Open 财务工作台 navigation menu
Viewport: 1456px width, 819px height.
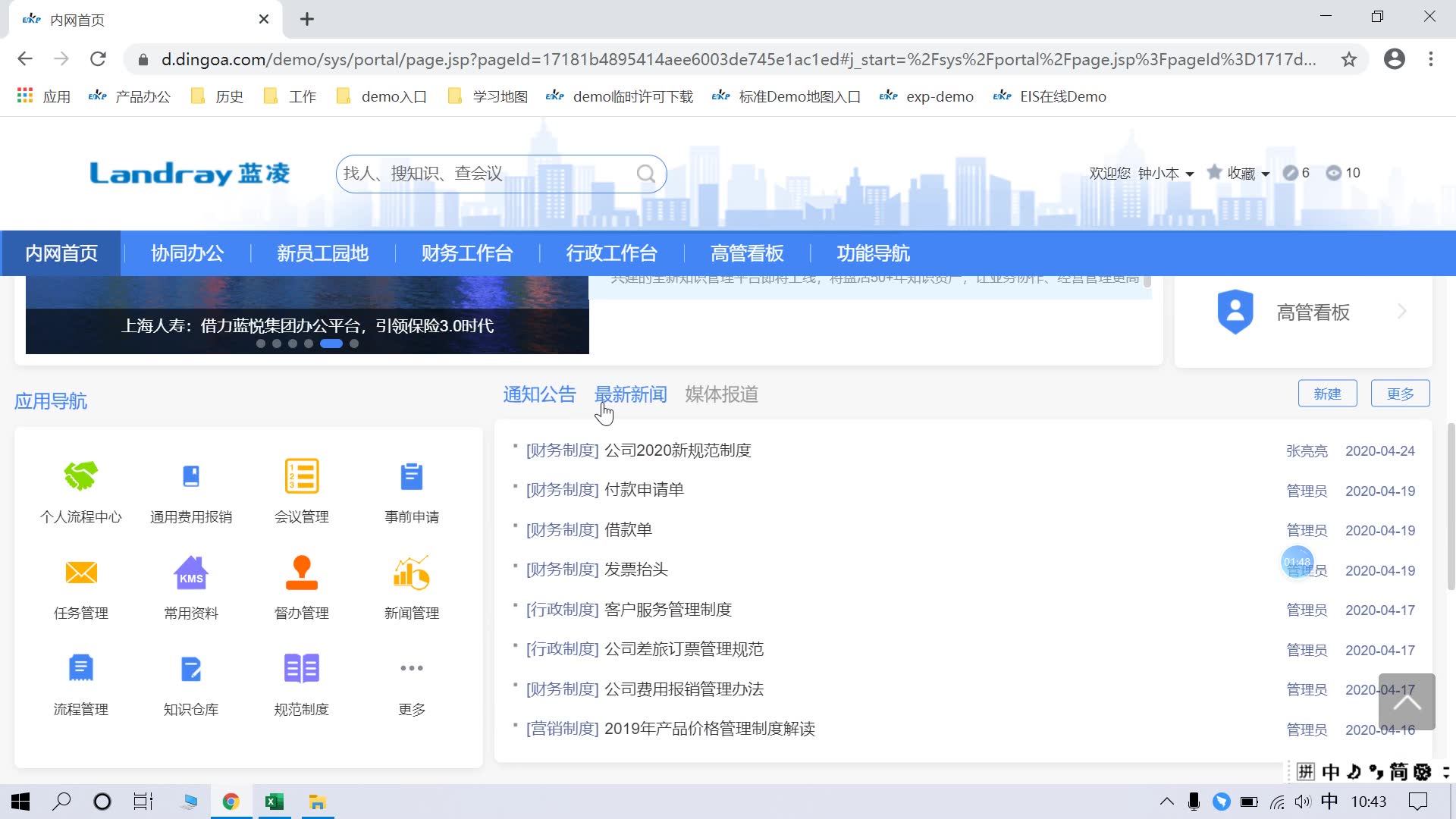pyautogui.click(x=467, y=253)
